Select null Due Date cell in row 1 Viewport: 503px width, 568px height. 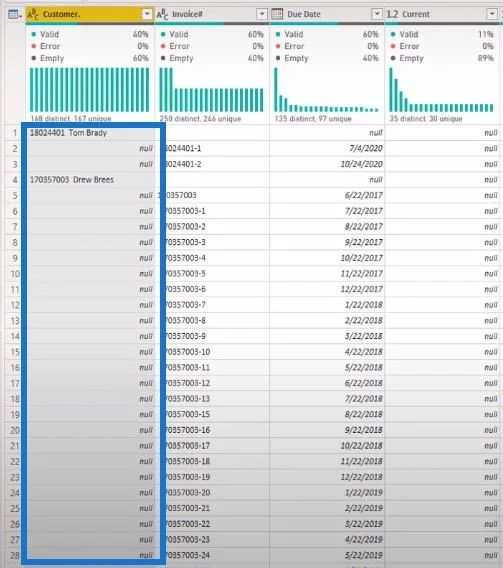tap(327, 133)
